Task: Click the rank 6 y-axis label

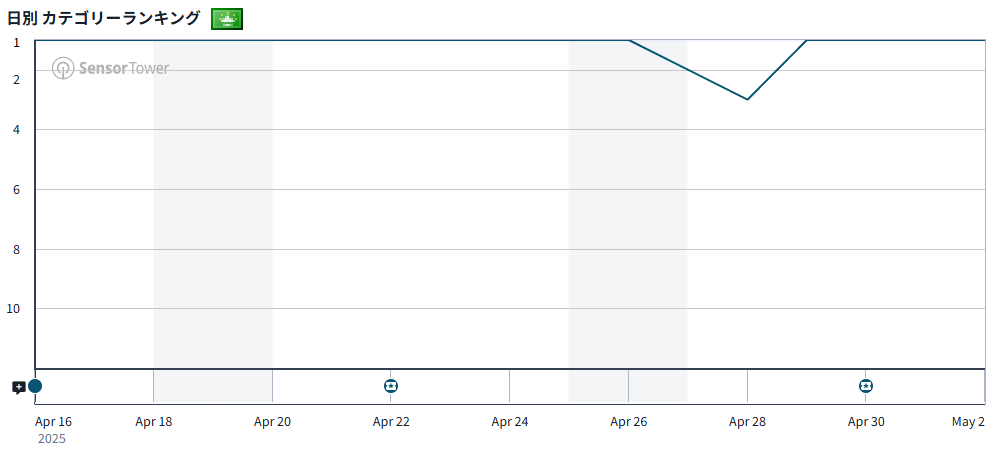Action: [17, 190]
